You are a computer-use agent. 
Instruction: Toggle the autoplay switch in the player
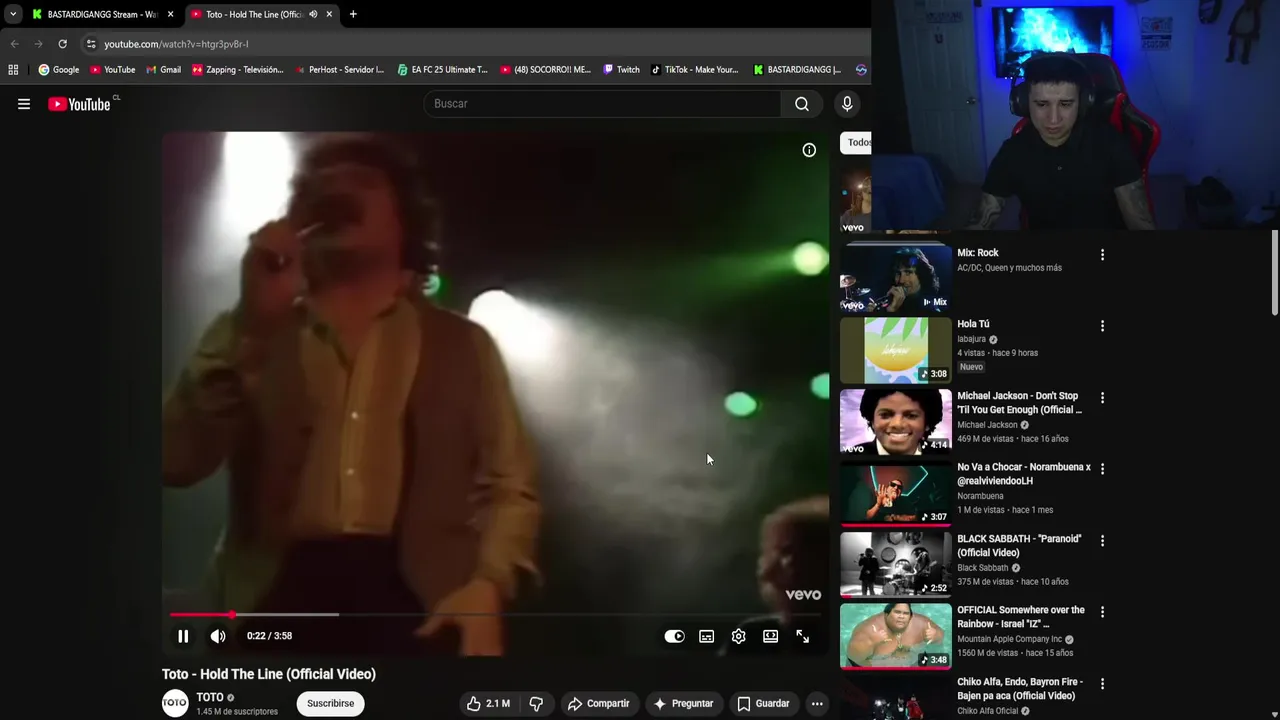click(x=675, y=636)
